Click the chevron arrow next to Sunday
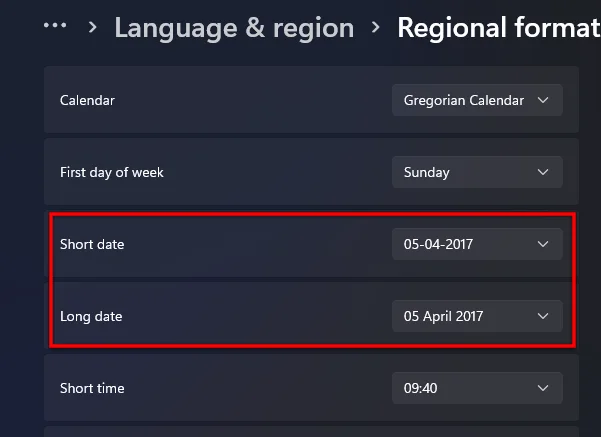Viewport: 601px width, 437px height. coord(543,172)
